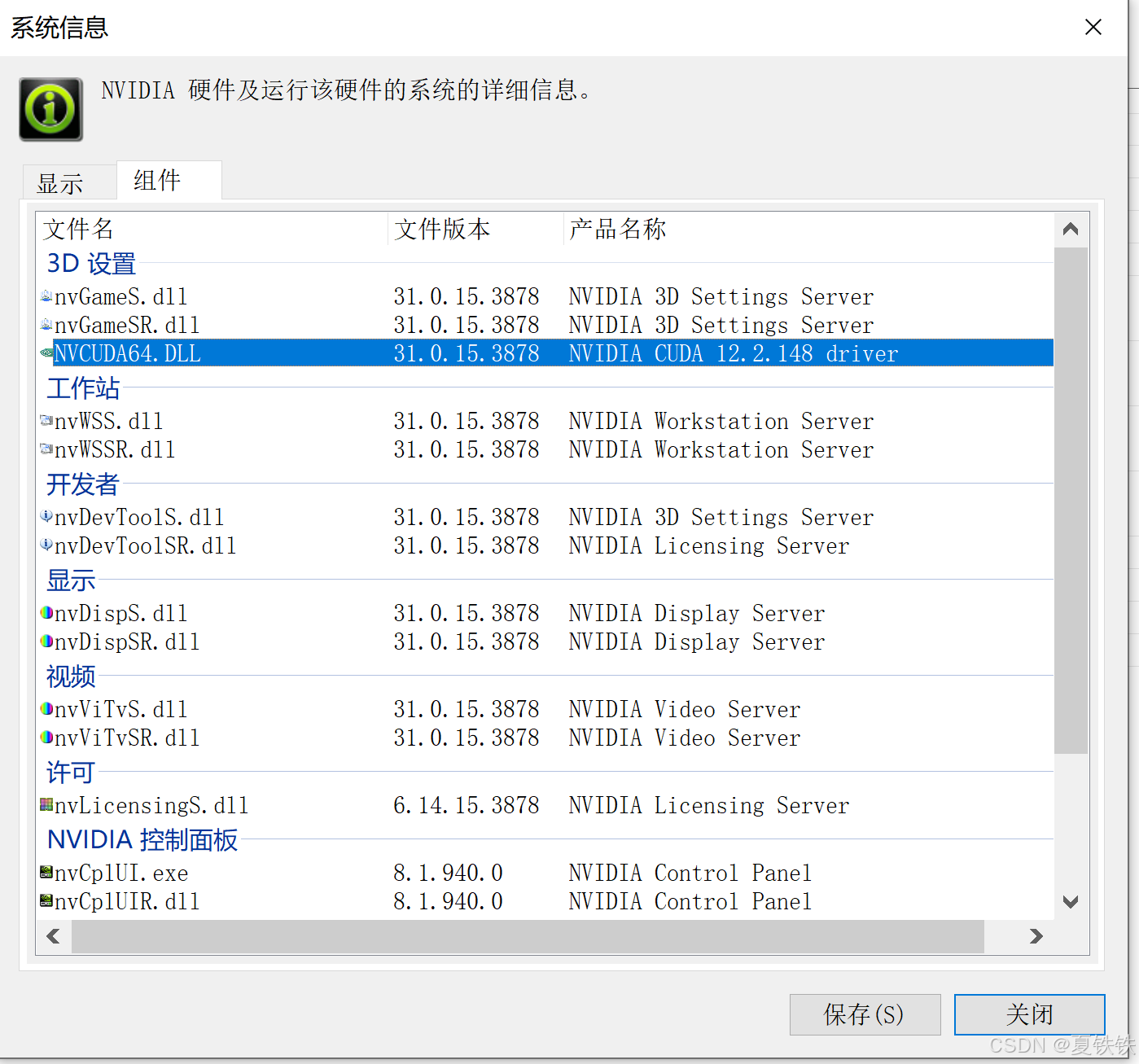Click the 关闭 button
Image resolution: width=1139 pixels, height=1064 pixels.
[x=1029, y=1014]
